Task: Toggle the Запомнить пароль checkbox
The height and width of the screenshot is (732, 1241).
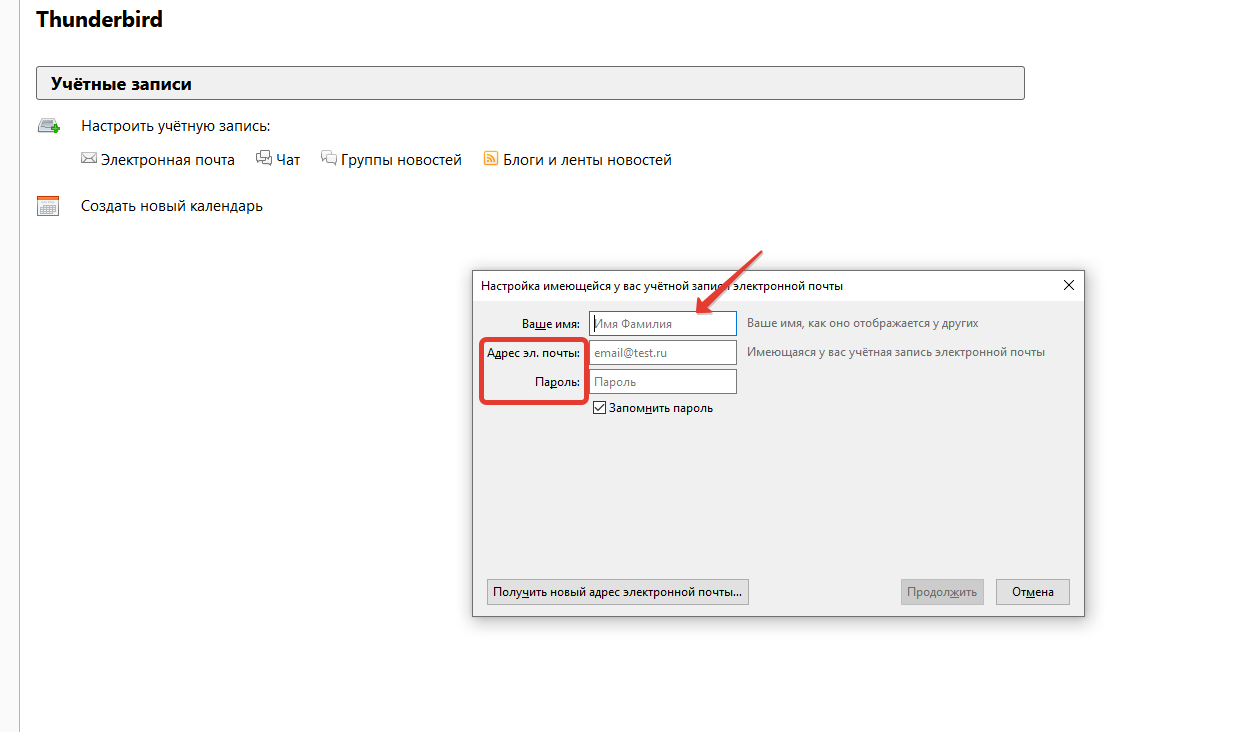Action: (600, 408)
